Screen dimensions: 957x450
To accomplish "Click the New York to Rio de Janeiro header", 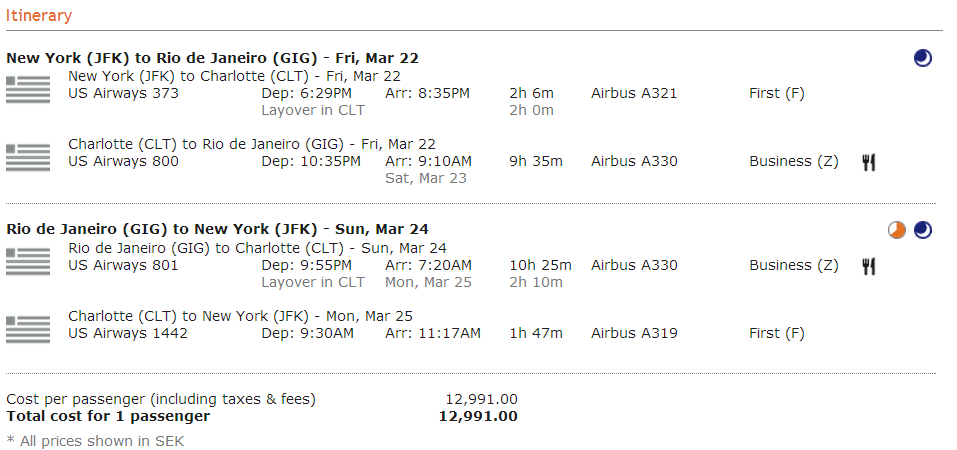I will click(212, 58).
